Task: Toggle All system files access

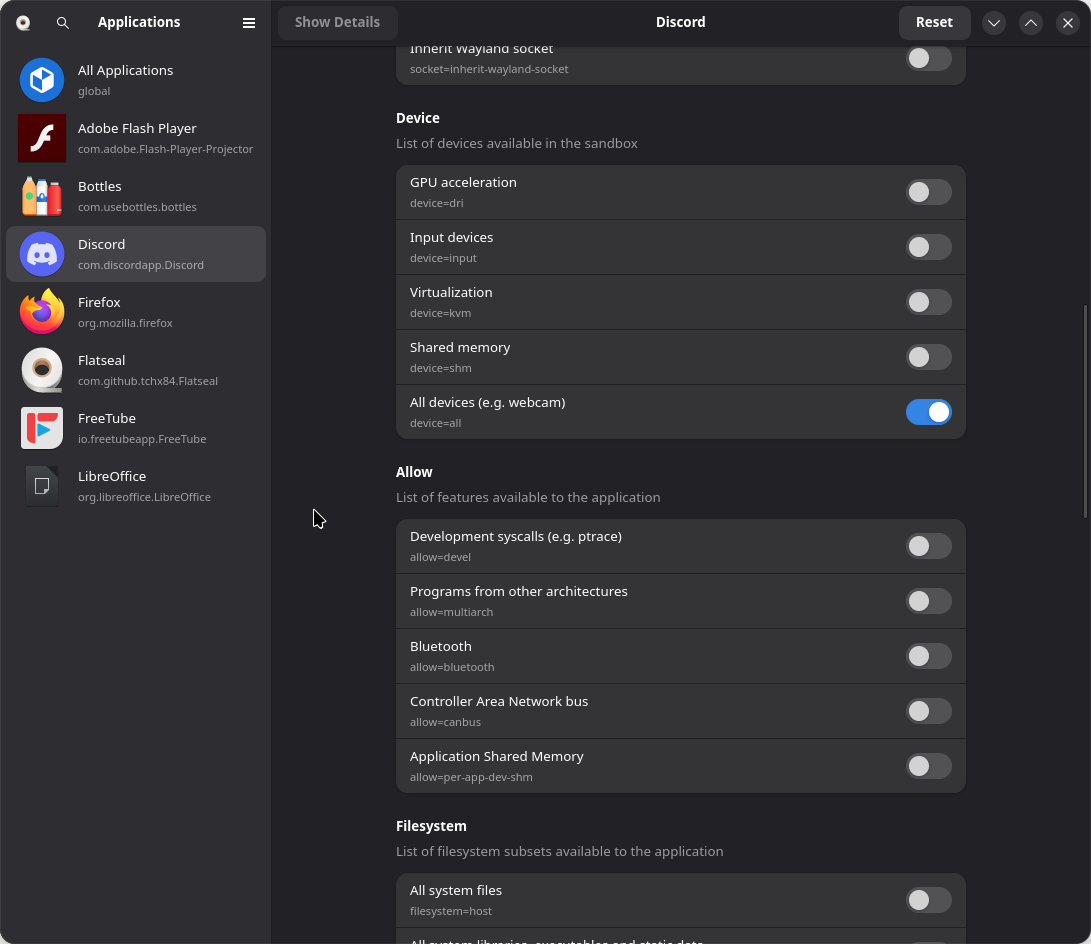Action: [928, 900]
